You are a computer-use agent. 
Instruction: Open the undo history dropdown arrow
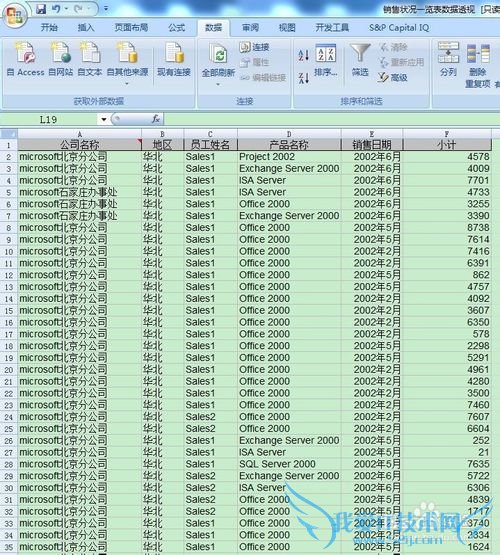click(x=66, y=9)
